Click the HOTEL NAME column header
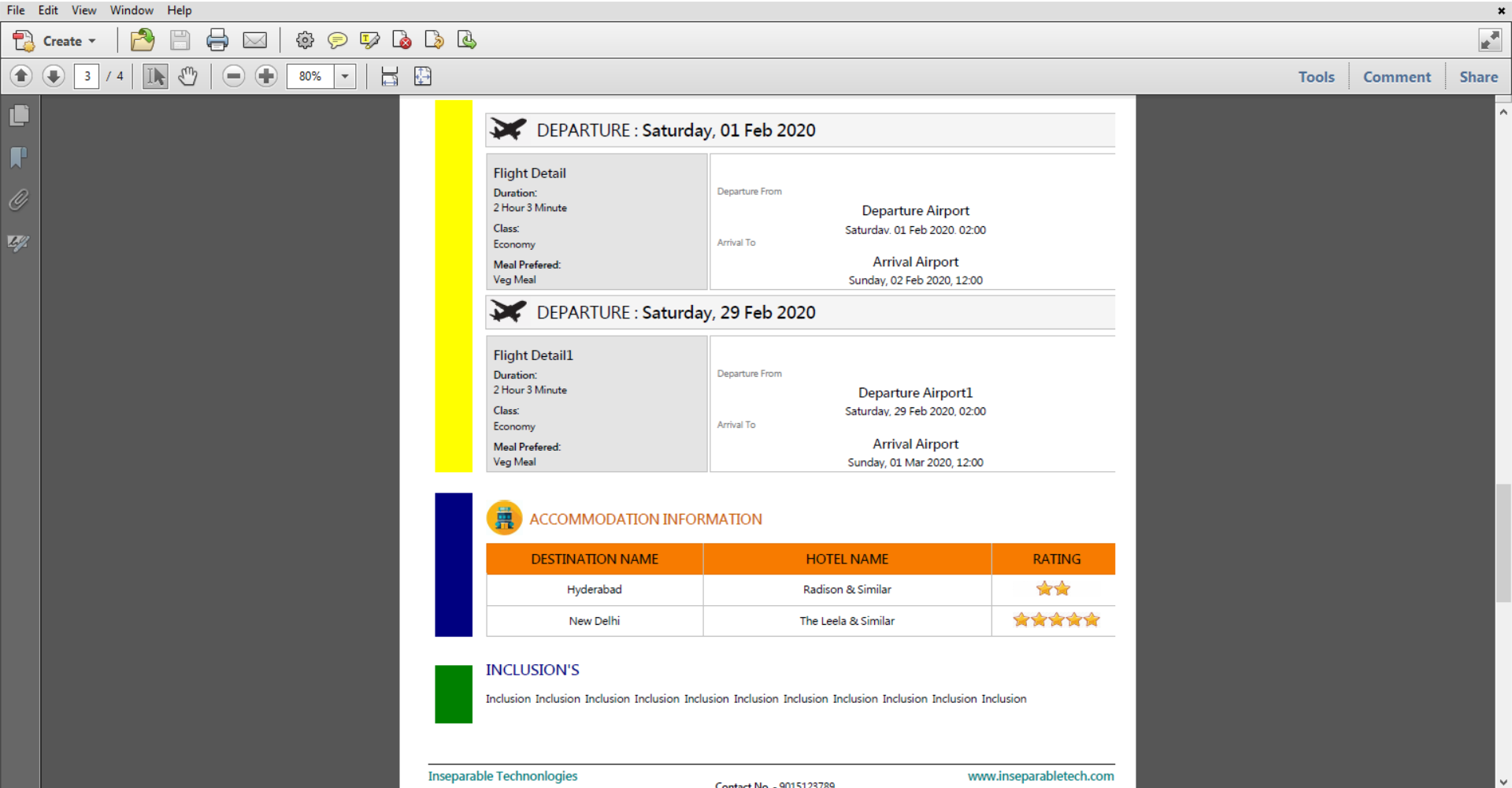Image resolution: width=1512 pixels, height=788 pixels. coord(847,559)
